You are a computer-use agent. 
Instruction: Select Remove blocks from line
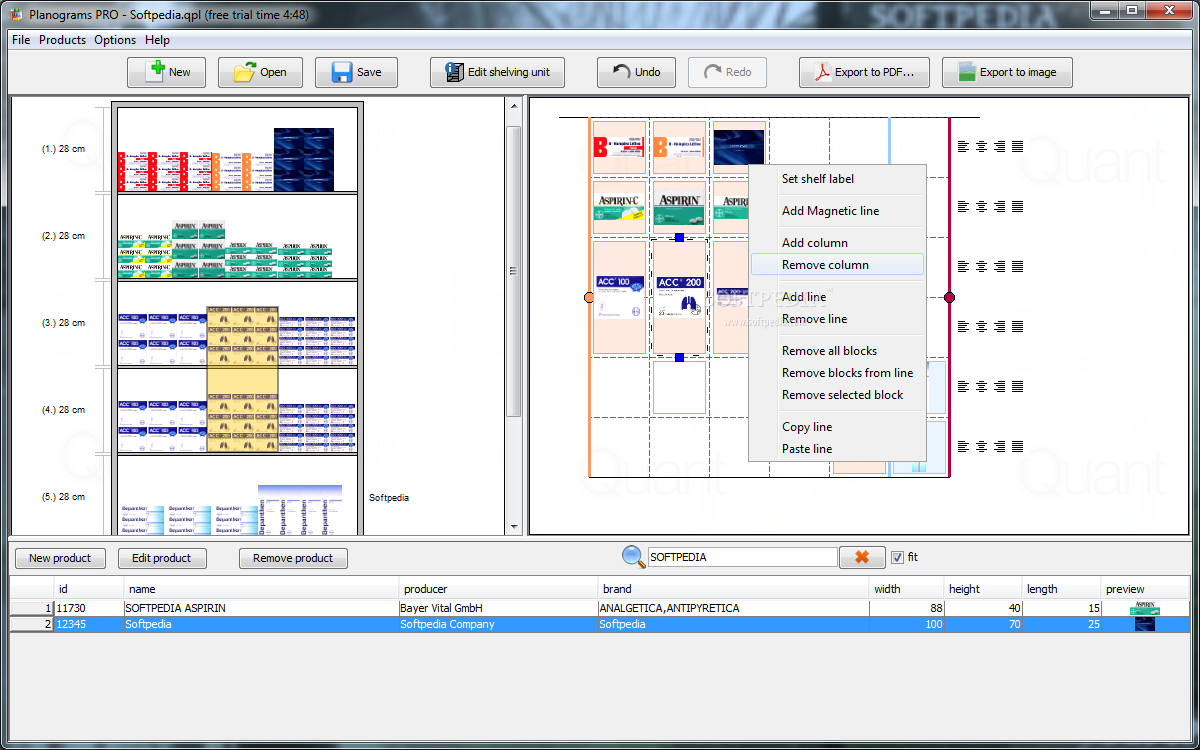coord(837,373)
